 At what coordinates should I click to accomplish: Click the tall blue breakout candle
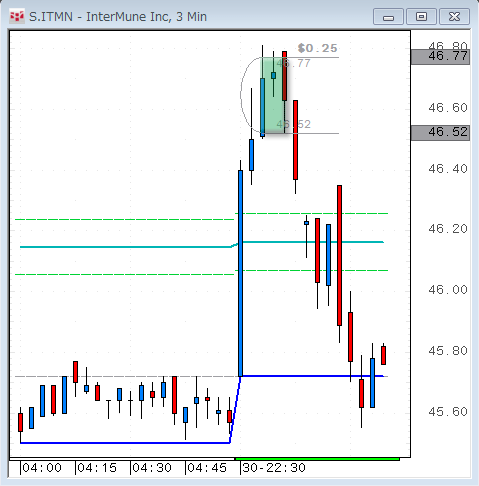(240, 273)
